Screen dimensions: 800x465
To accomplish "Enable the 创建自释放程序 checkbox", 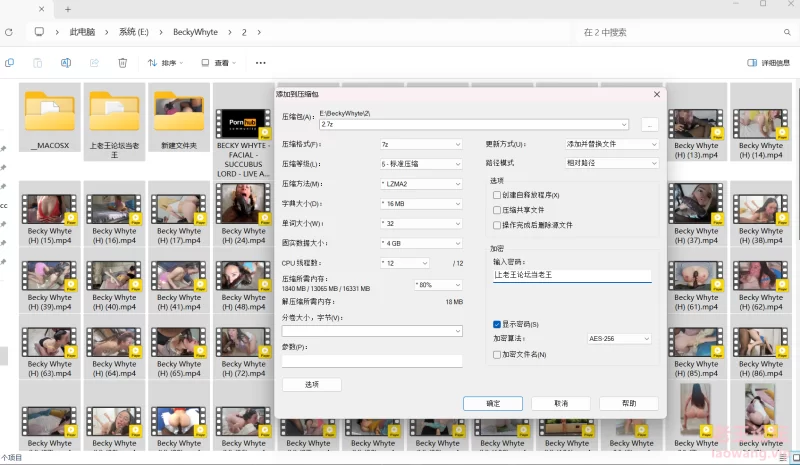I will click(x=497, y=195).
